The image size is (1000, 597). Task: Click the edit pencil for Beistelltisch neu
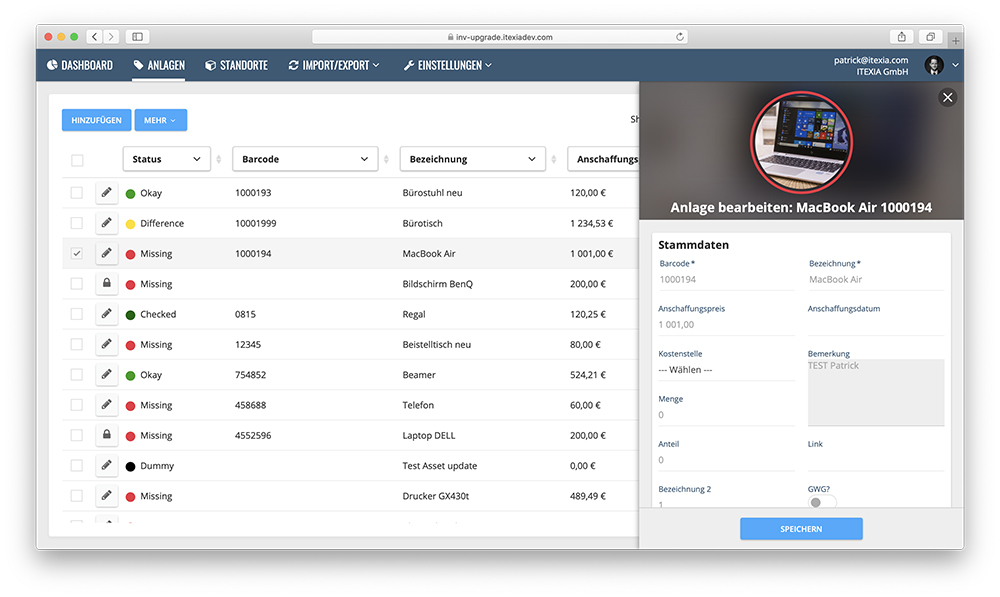[107, 344]
